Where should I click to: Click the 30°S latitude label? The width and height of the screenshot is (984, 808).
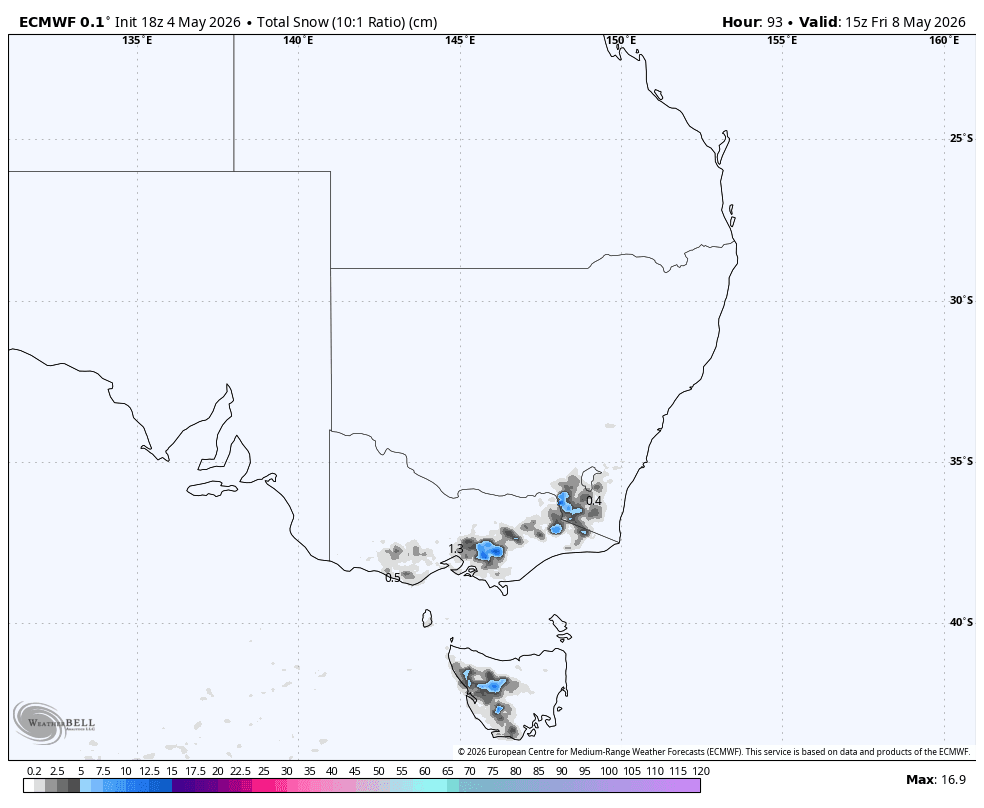coord(961,300)
